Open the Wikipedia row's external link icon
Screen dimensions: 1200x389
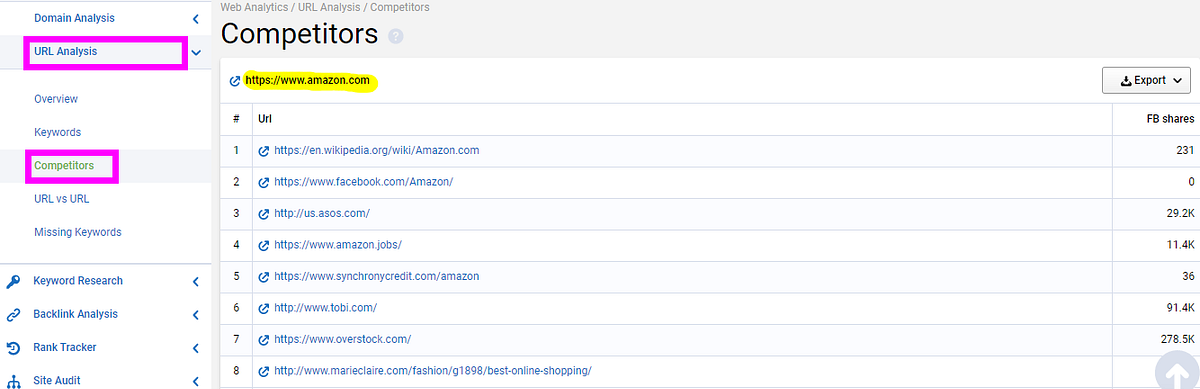[264, 151]
